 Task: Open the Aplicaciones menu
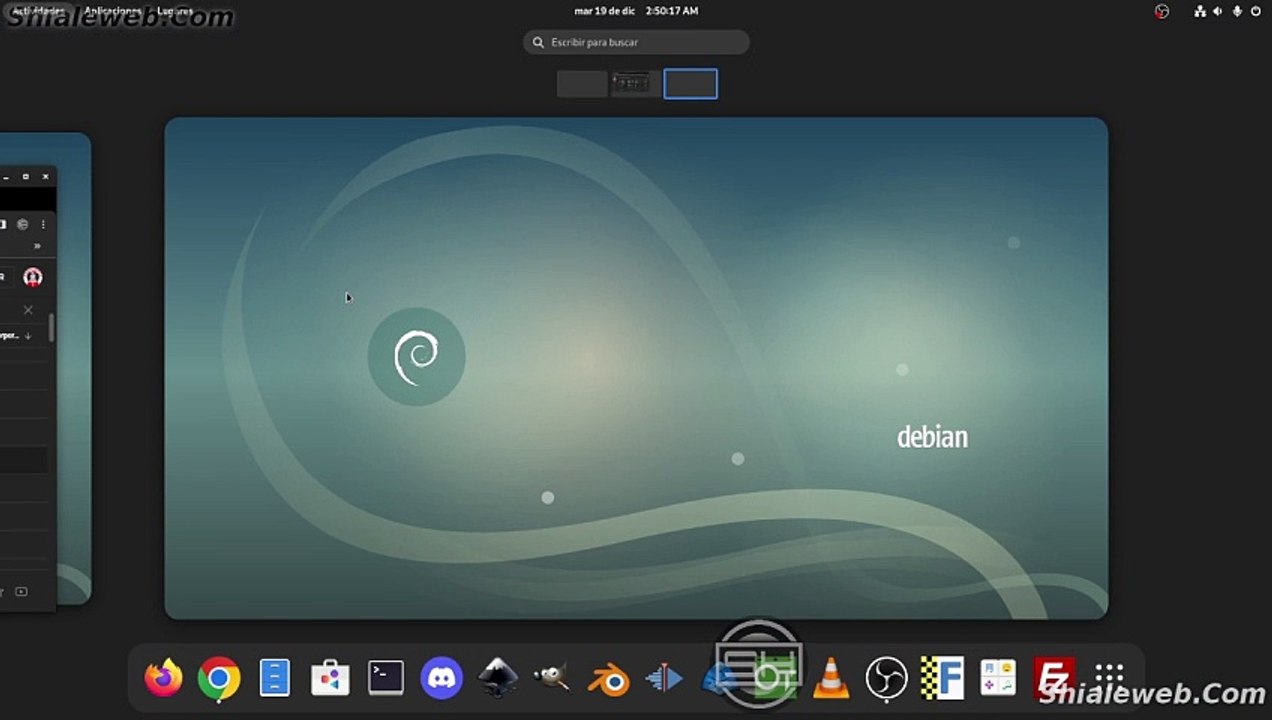(113, 11)
